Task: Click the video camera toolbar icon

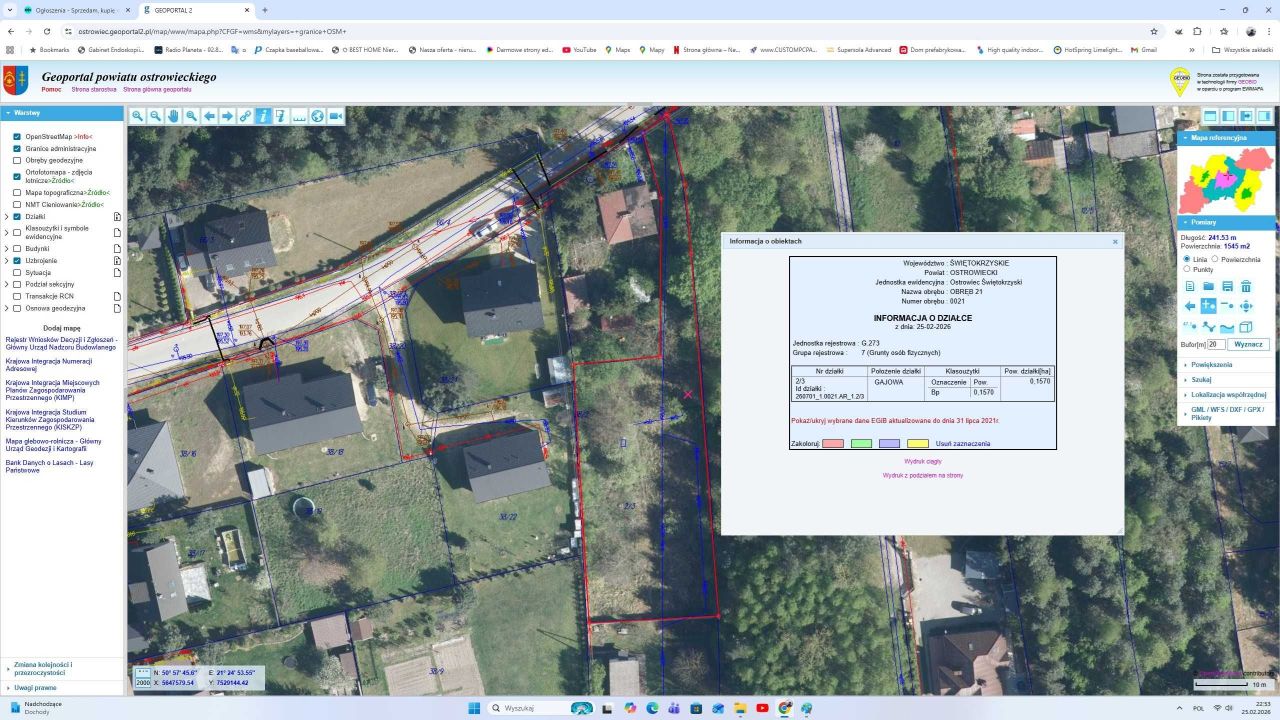Action: [x=336, y=116]
